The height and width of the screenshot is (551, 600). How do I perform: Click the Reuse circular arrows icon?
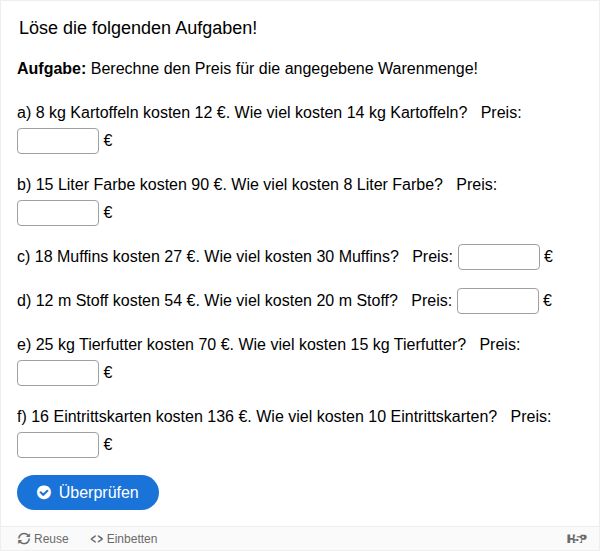point(24,539)
